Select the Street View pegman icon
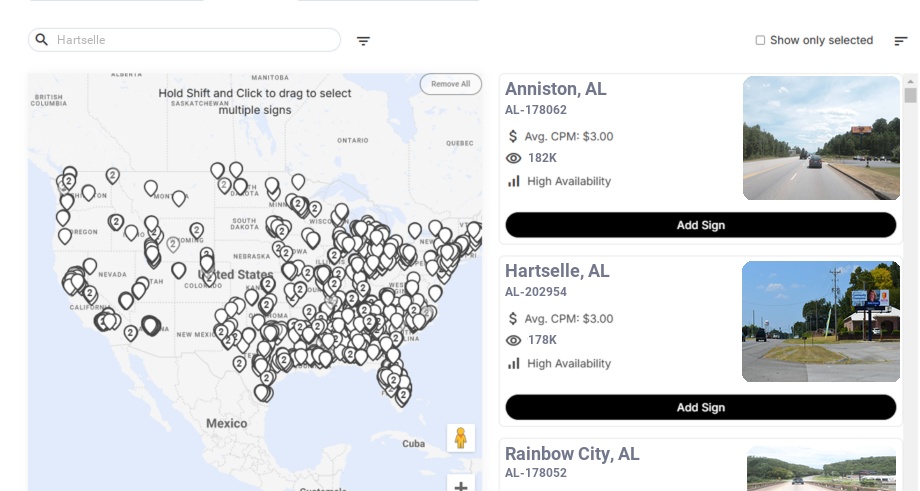 coord(461,438)
